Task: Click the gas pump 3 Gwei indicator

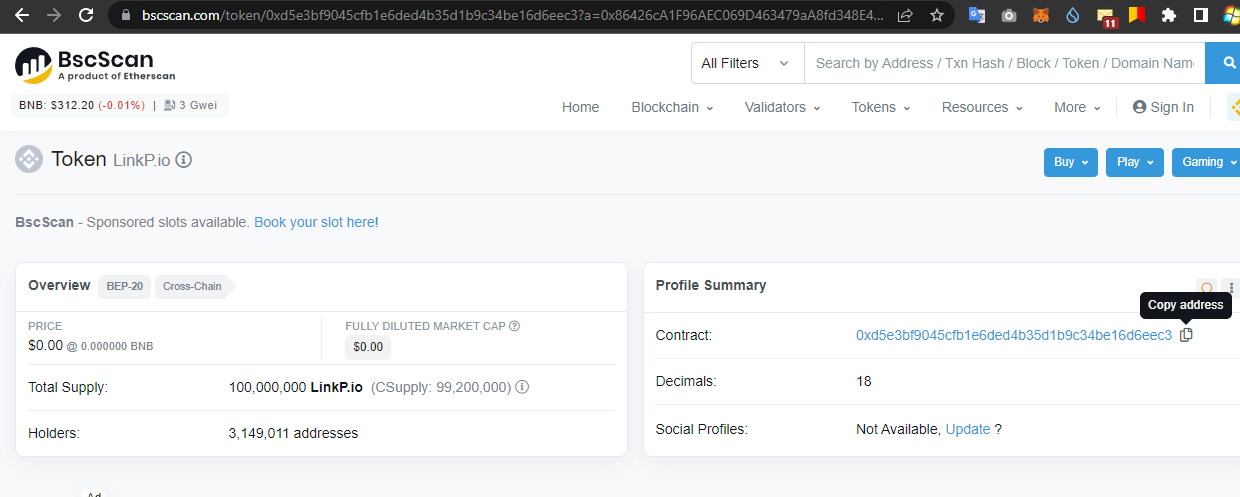Action: [190, 105]
